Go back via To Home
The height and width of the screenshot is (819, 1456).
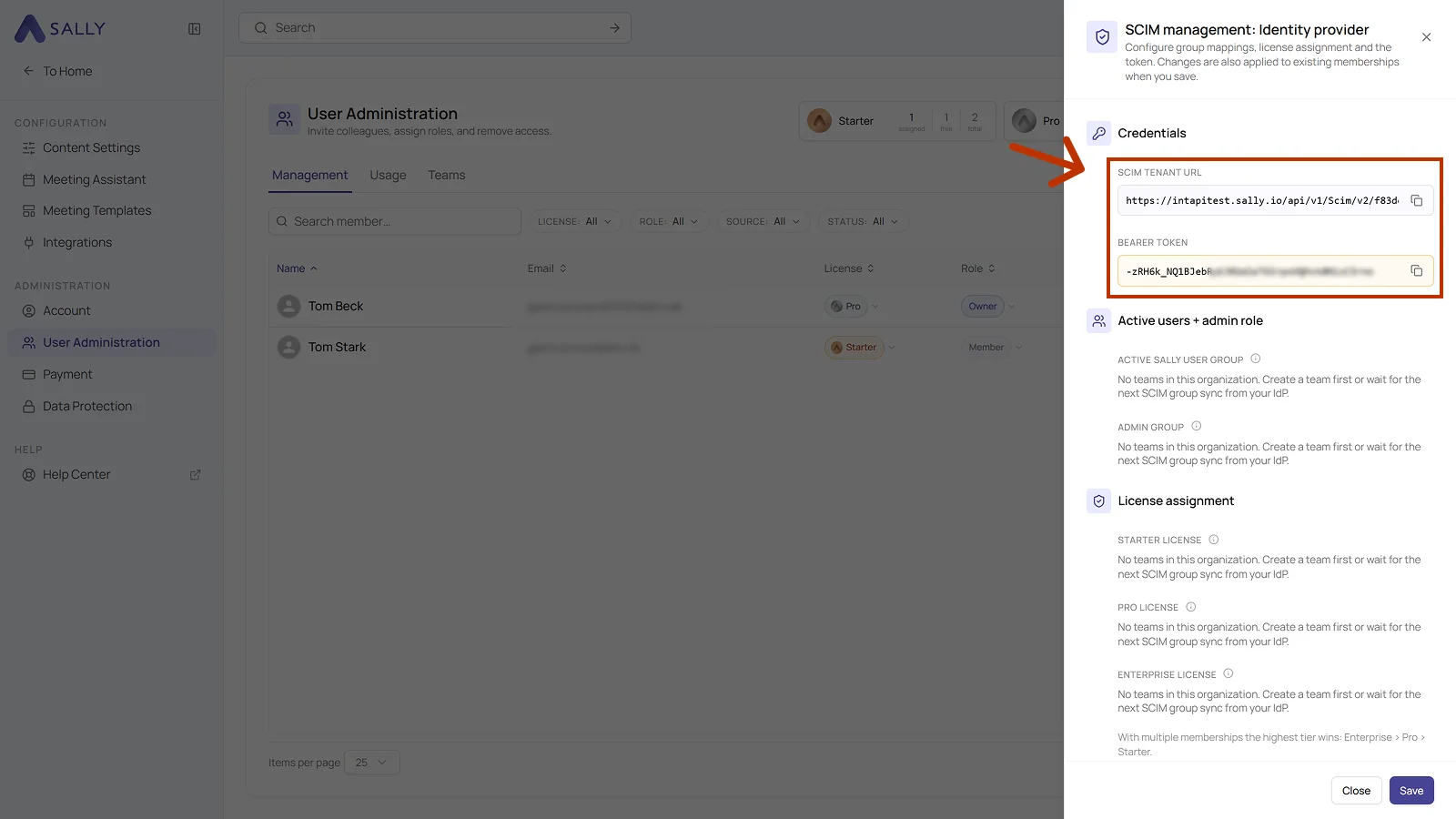(x=57, y=71)
